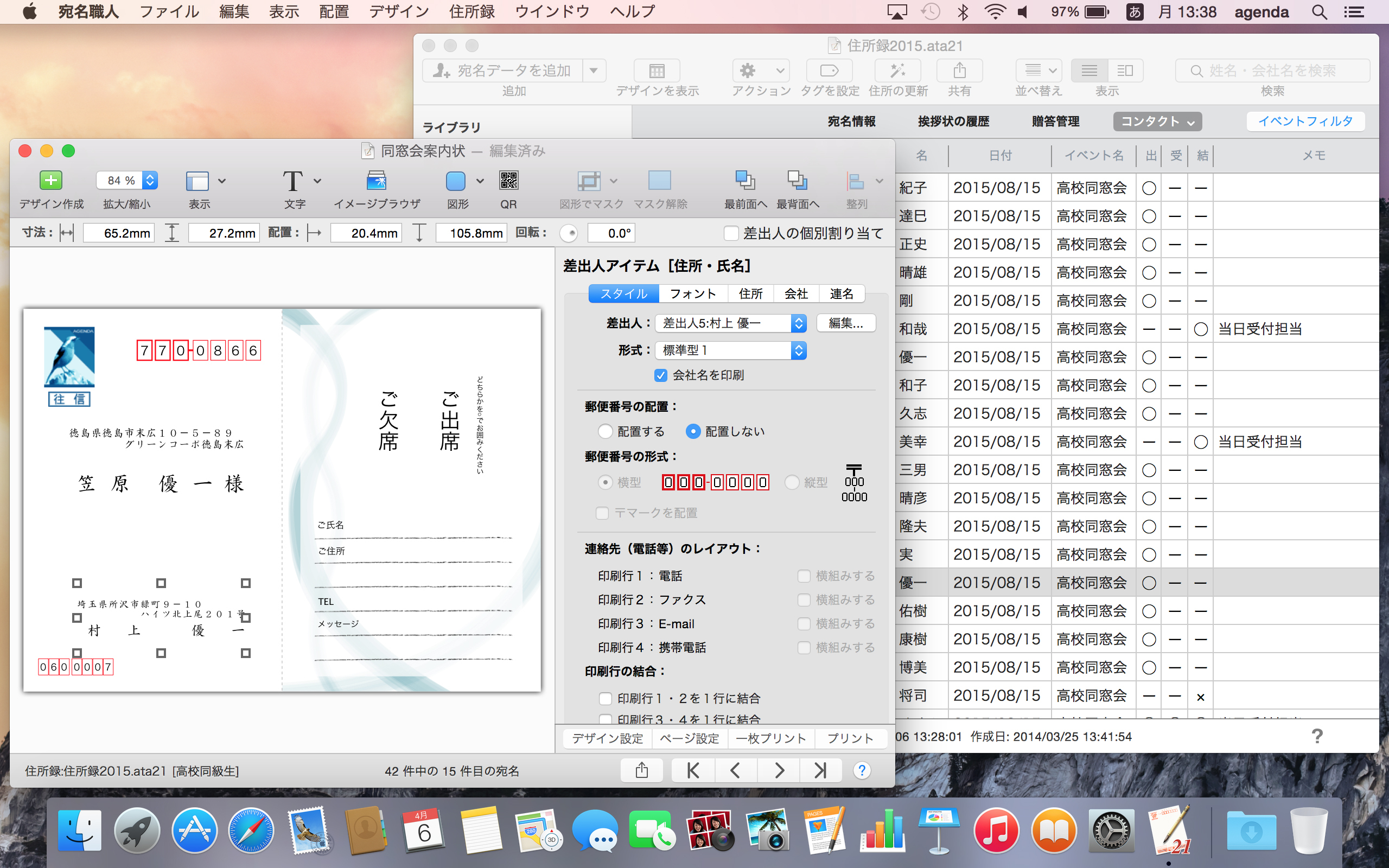Click the blue help icon in design window
Viewport: 1389px width, 868px height.
click(x=862, y=770)
